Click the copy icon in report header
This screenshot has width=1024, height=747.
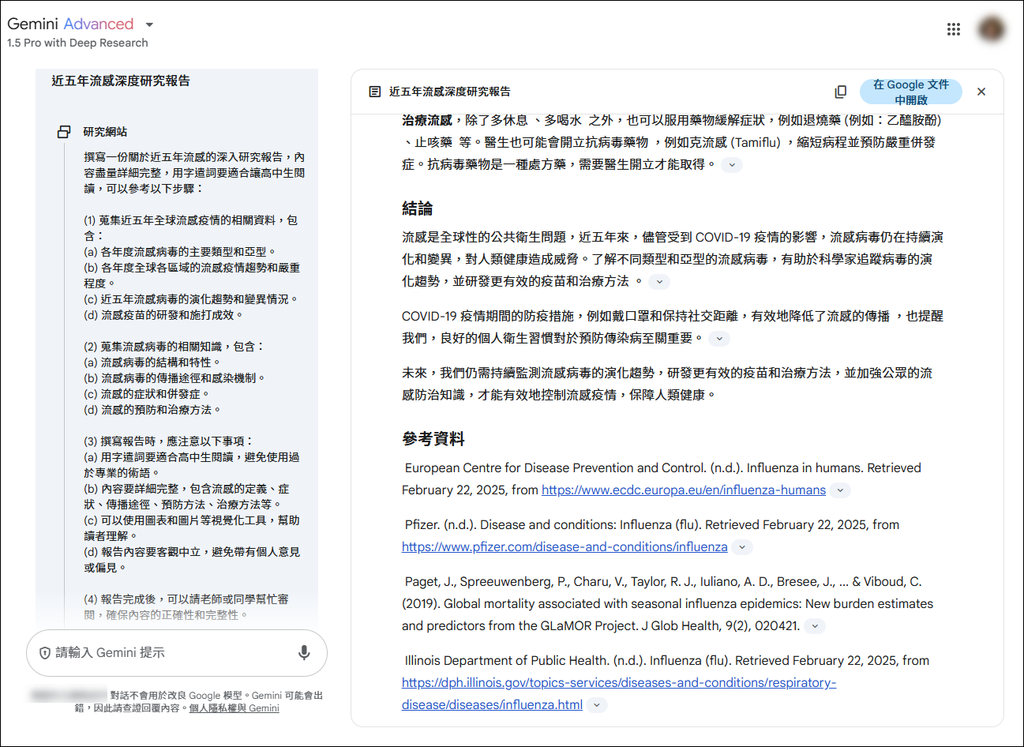pyautogui.click(x=840, y=91)
